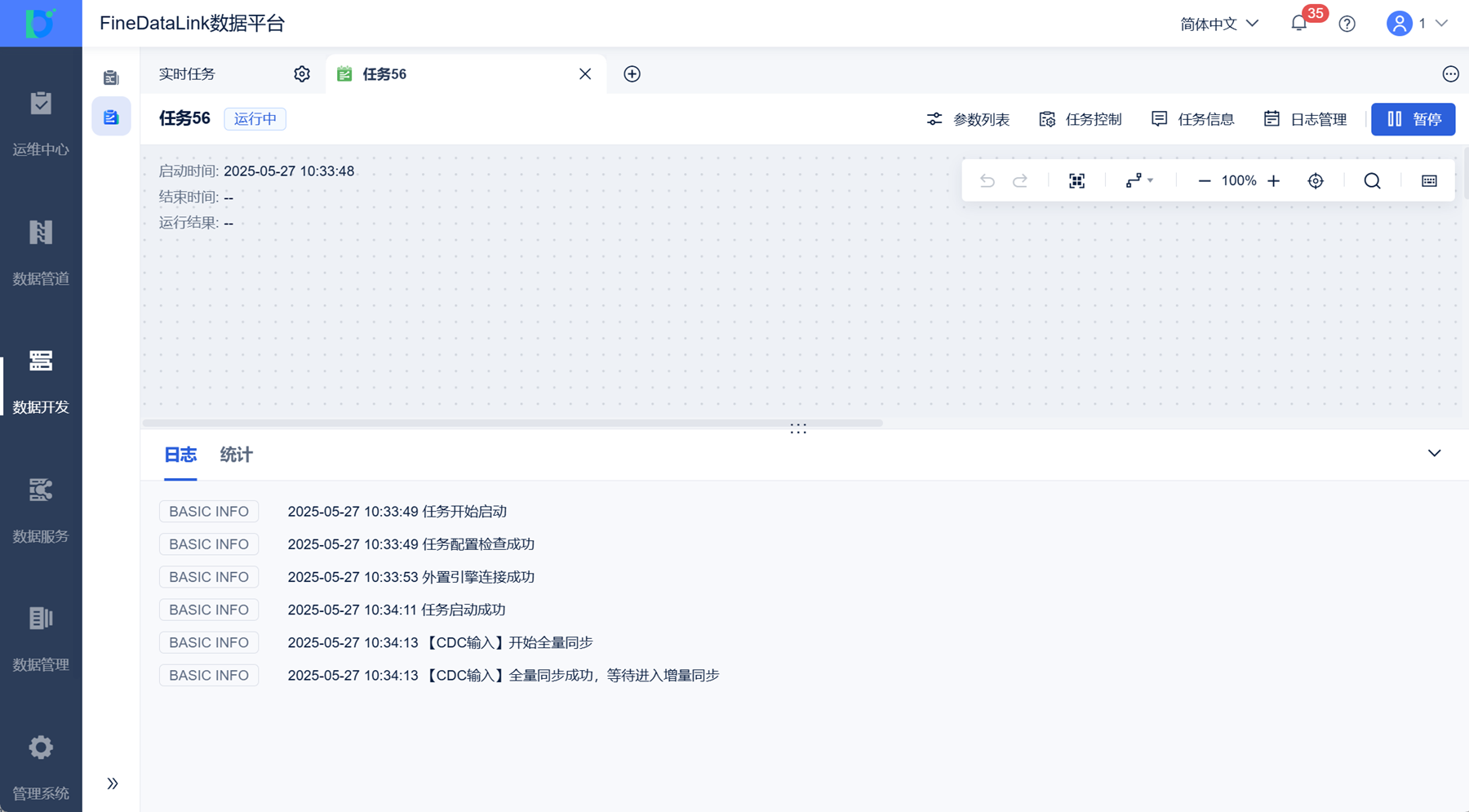
Task: Click the canvas horizontal scrollbar
Action: pyautogui.click(x=513, y=423)
